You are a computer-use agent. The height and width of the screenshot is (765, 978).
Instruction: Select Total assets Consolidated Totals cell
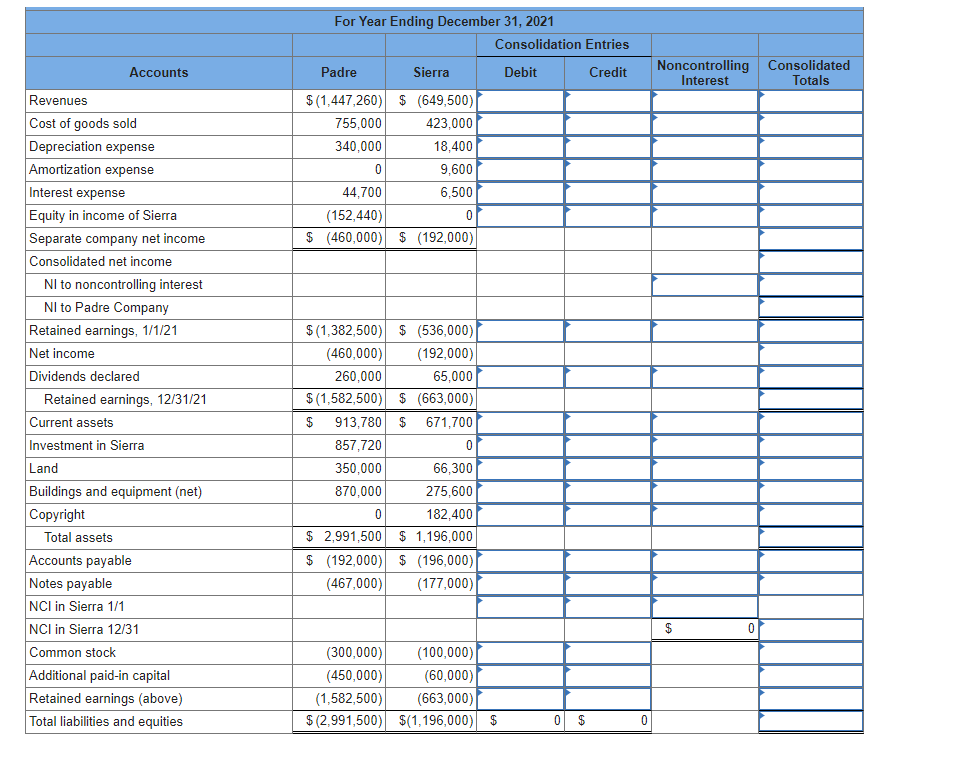point(811,538)
